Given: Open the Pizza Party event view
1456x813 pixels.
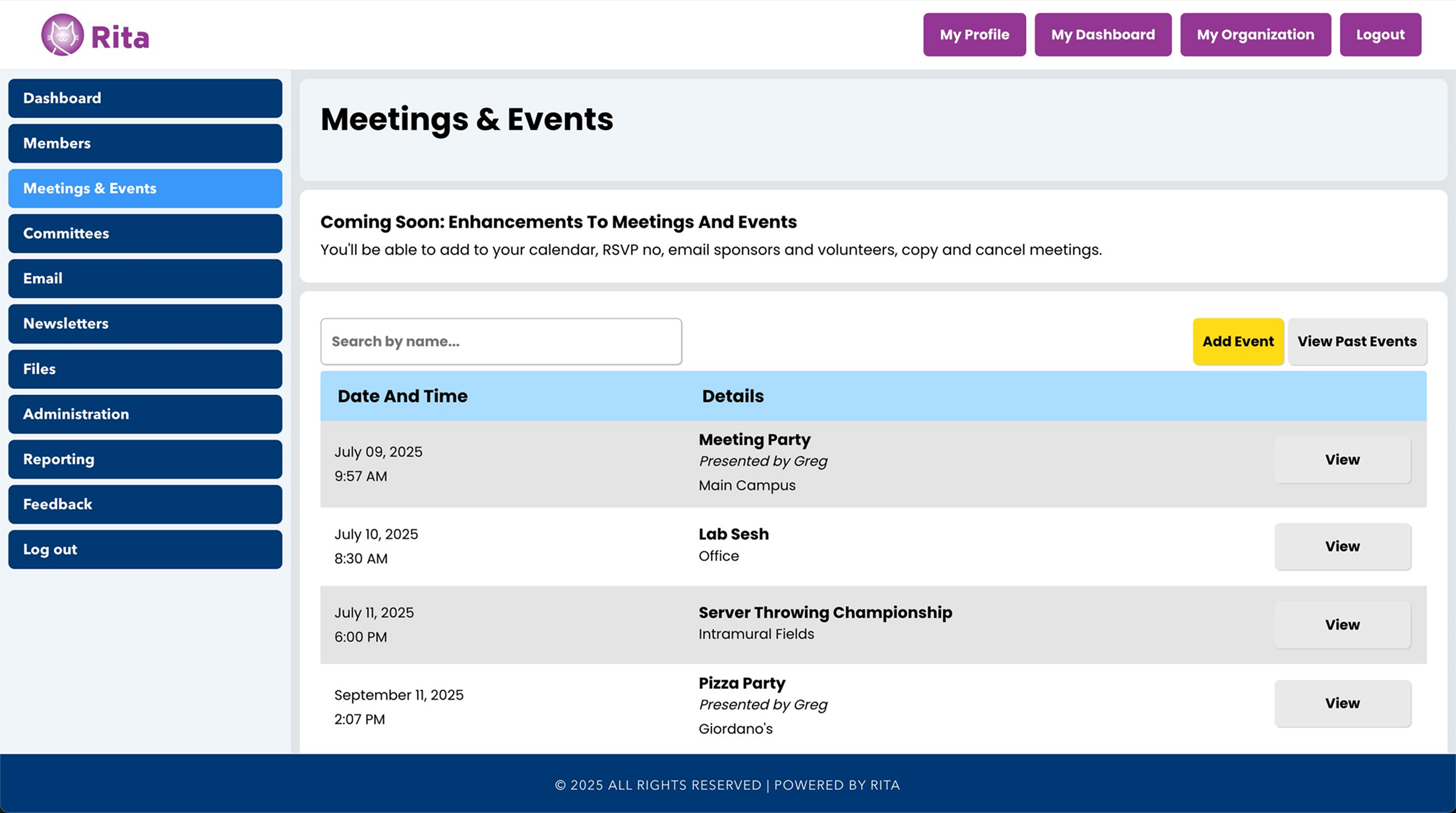Looking at the screenshot, I should pos(1342,704).
